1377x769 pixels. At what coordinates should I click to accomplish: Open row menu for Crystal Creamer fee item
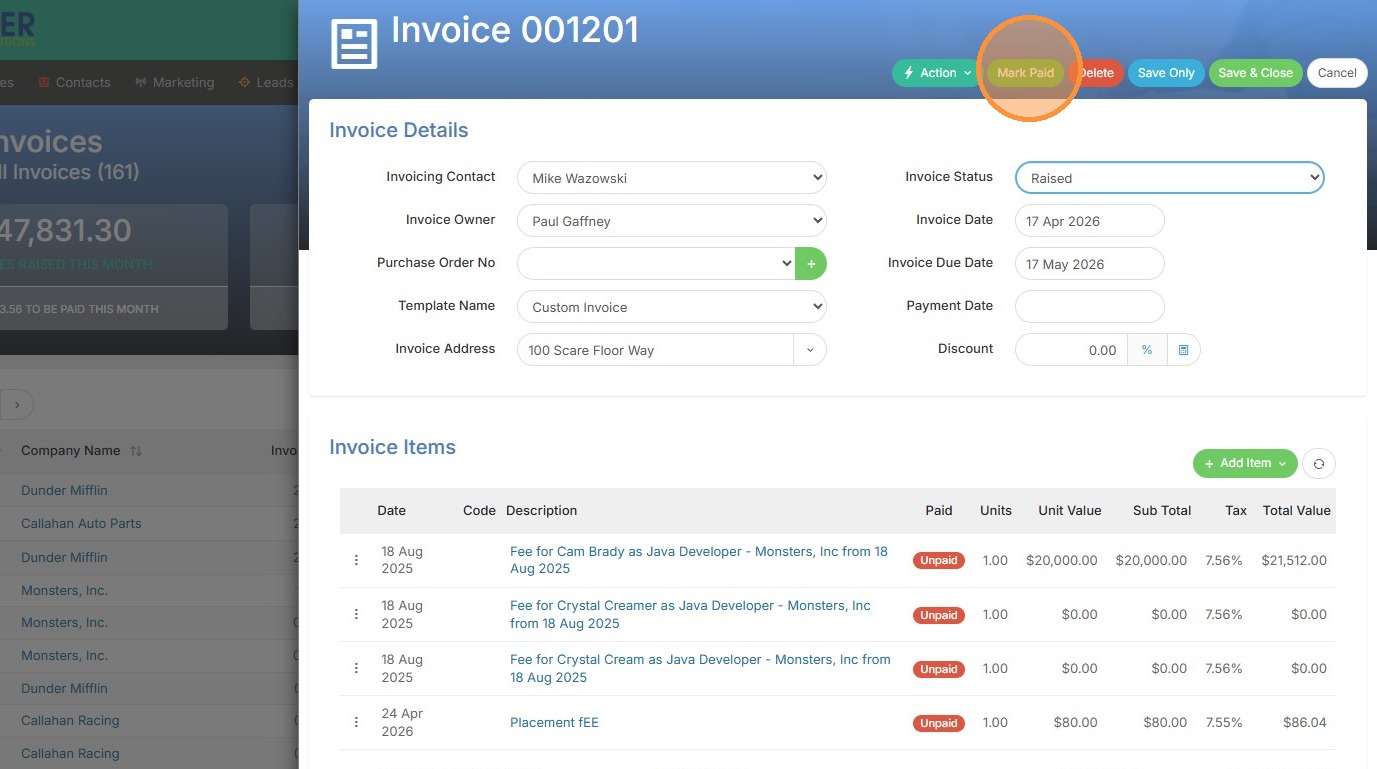click(x=356, y=614)
